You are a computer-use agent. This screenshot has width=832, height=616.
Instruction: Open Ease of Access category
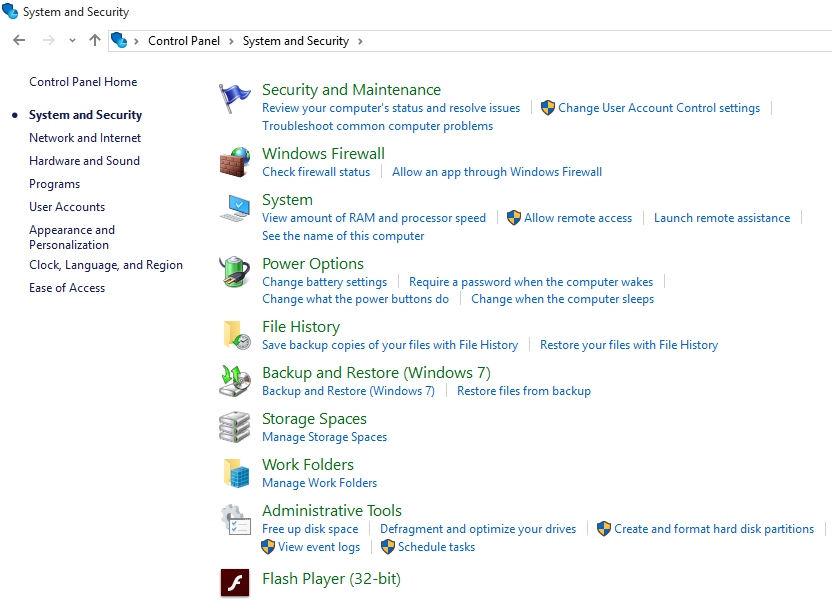(67, 288)
